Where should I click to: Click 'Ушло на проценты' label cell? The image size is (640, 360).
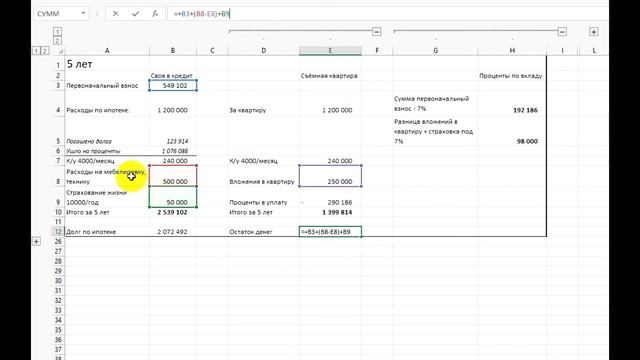[x=107, y=151]
